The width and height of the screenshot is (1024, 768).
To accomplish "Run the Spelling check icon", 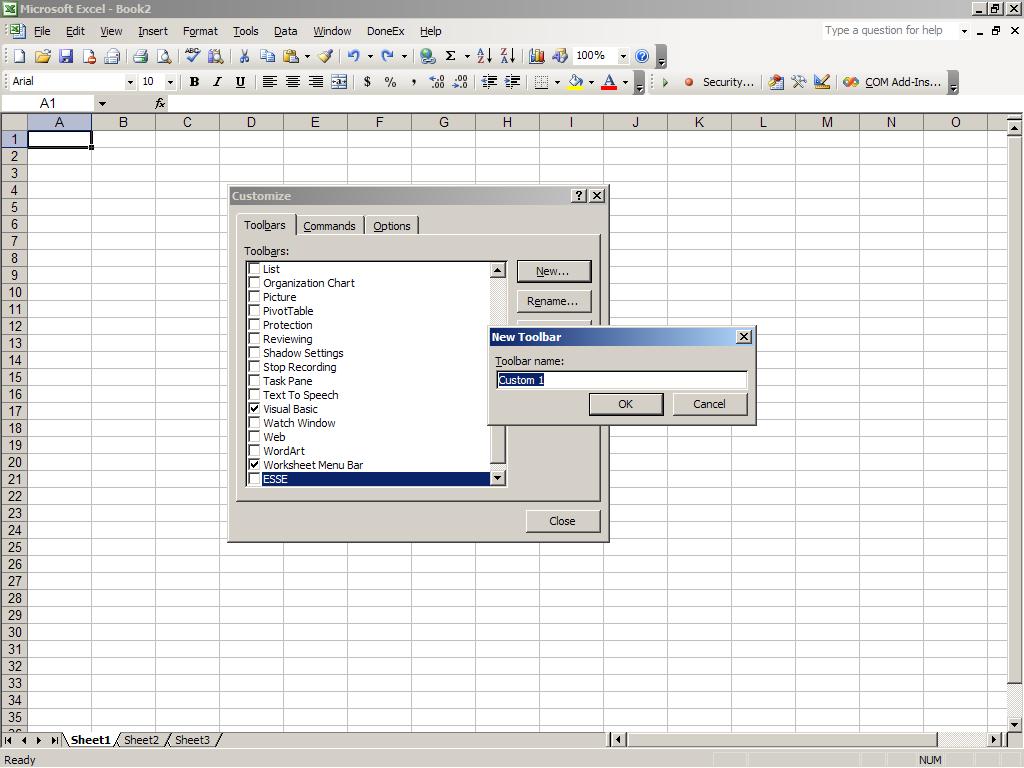I will click(192, 56).
